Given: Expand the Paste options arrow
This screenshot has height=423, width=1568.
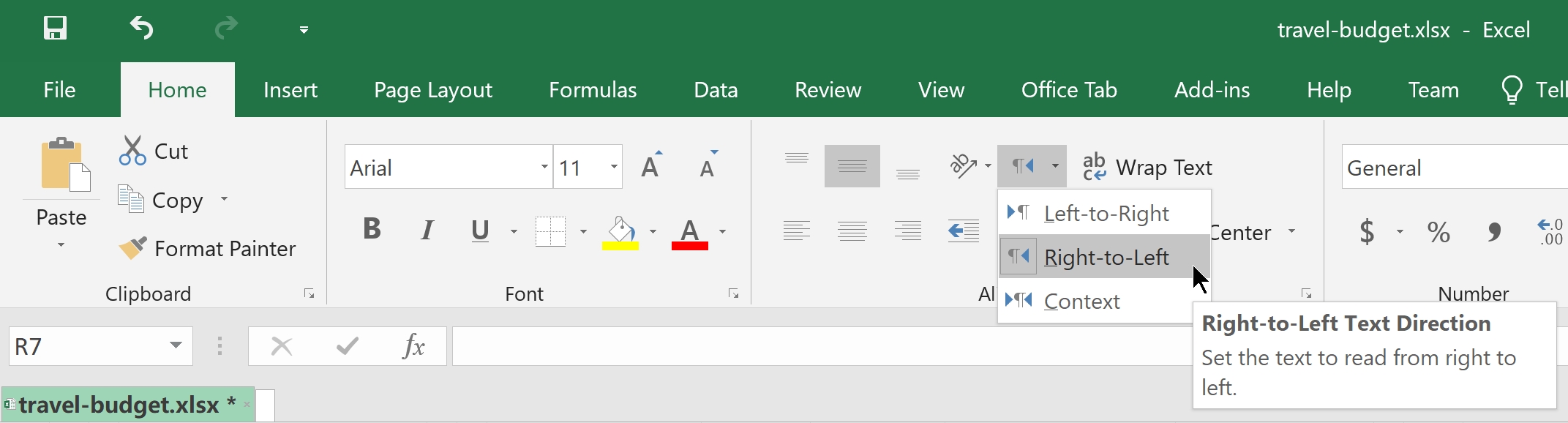Looking at the screenshot, I should pos(61,245).
